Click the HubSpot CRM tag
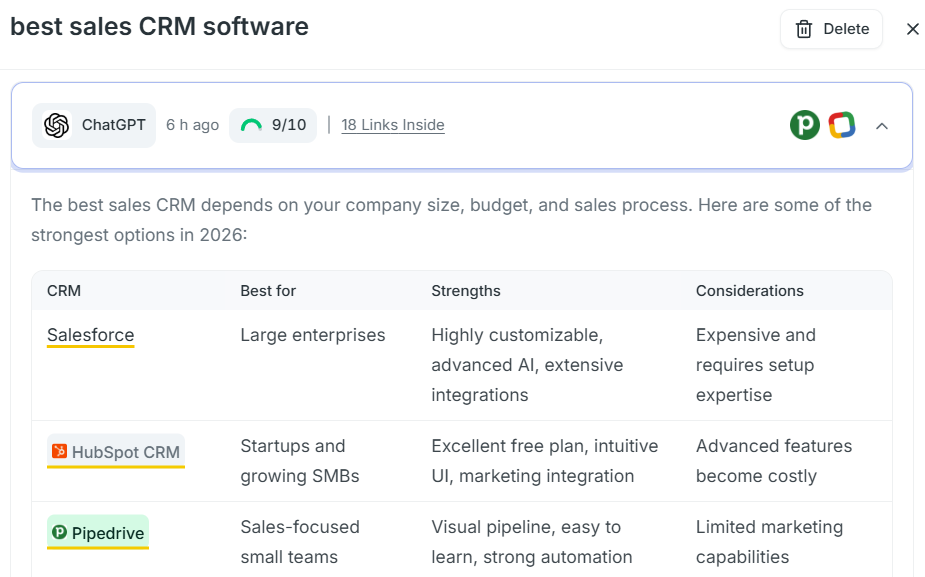This screenshot has width=925, height=577. pyautogui.click(x=116, y=452)
